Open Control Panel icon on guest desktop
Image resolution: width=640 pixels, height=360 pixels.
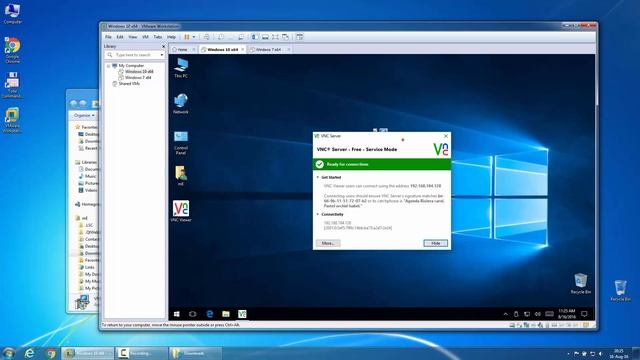[181, 142]
